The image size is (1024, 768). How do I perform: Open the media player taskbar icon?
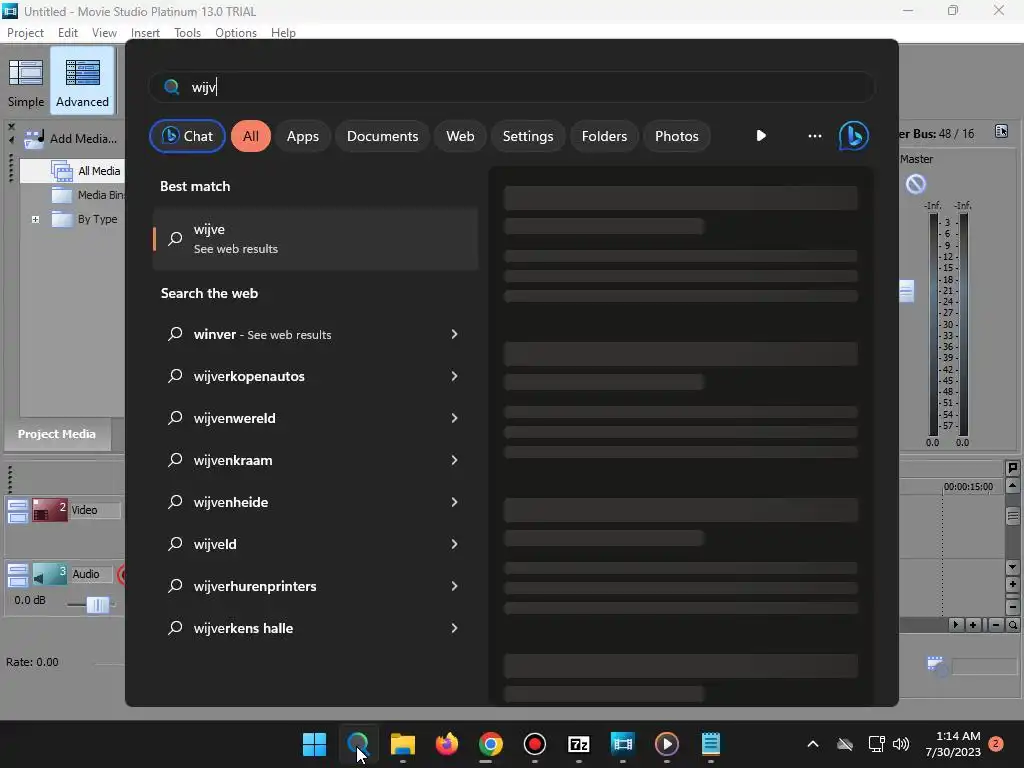(x=666, y=744)
